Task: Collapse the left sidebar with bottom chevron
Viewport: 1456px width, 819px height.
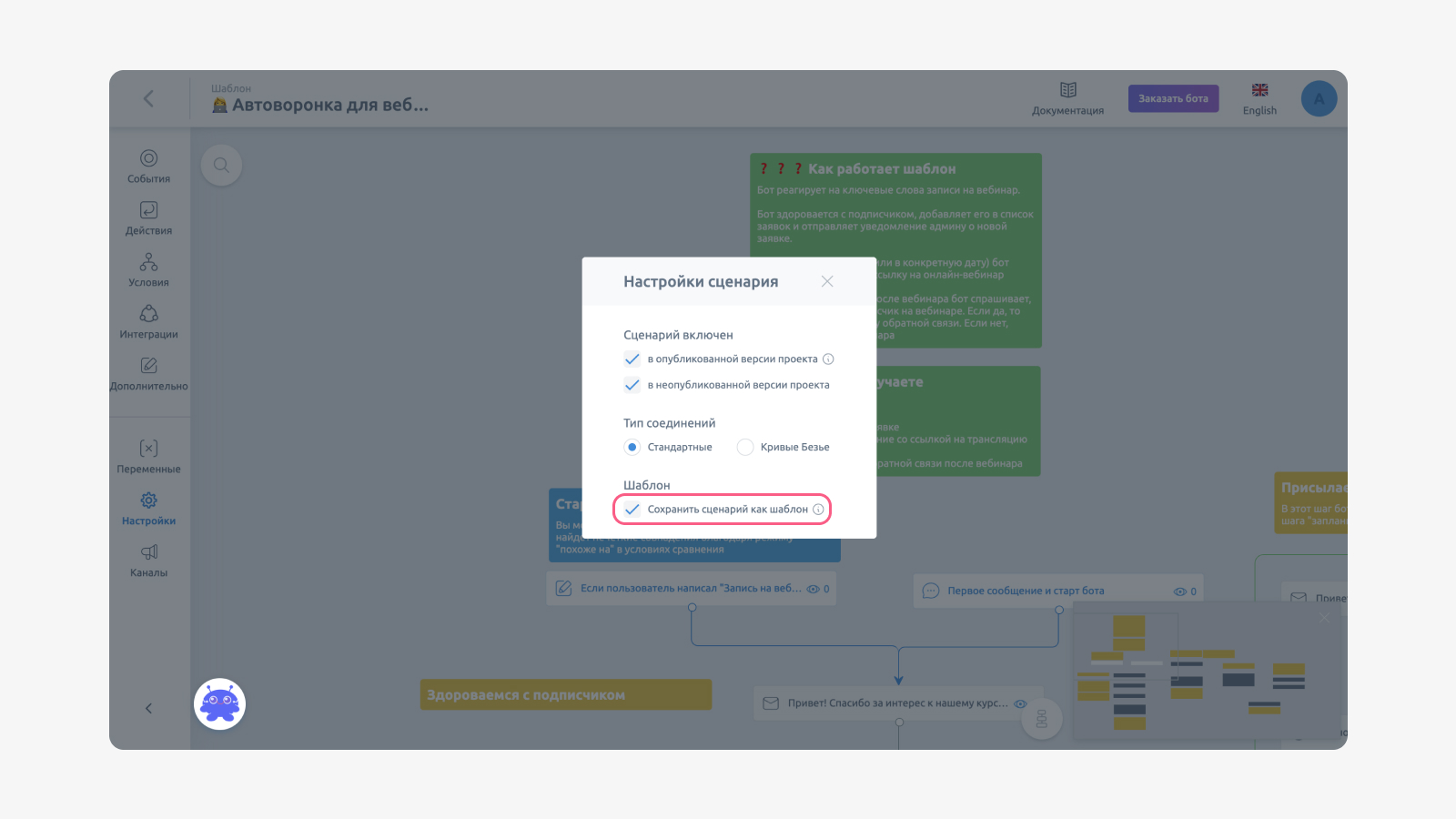Action: point(148,708)
